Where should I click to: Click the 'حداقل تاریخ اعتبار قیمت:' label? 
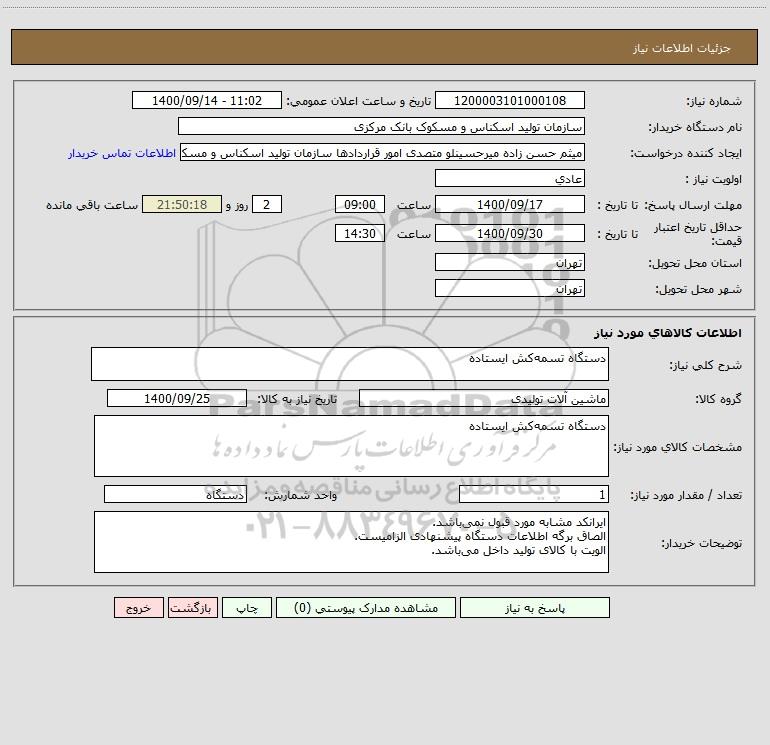(x=698, y=234)
